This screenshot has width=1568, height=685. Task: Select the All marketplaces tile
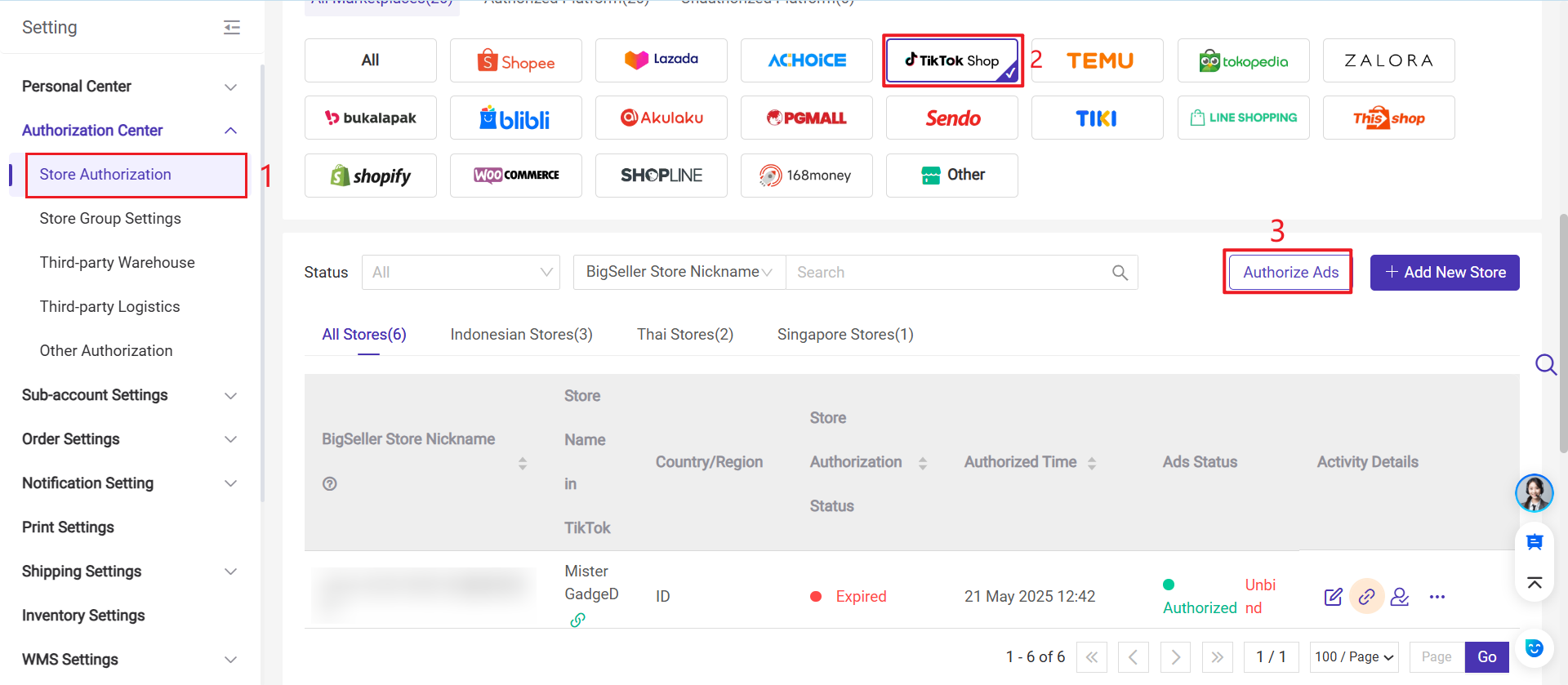[x=371, y=60]
